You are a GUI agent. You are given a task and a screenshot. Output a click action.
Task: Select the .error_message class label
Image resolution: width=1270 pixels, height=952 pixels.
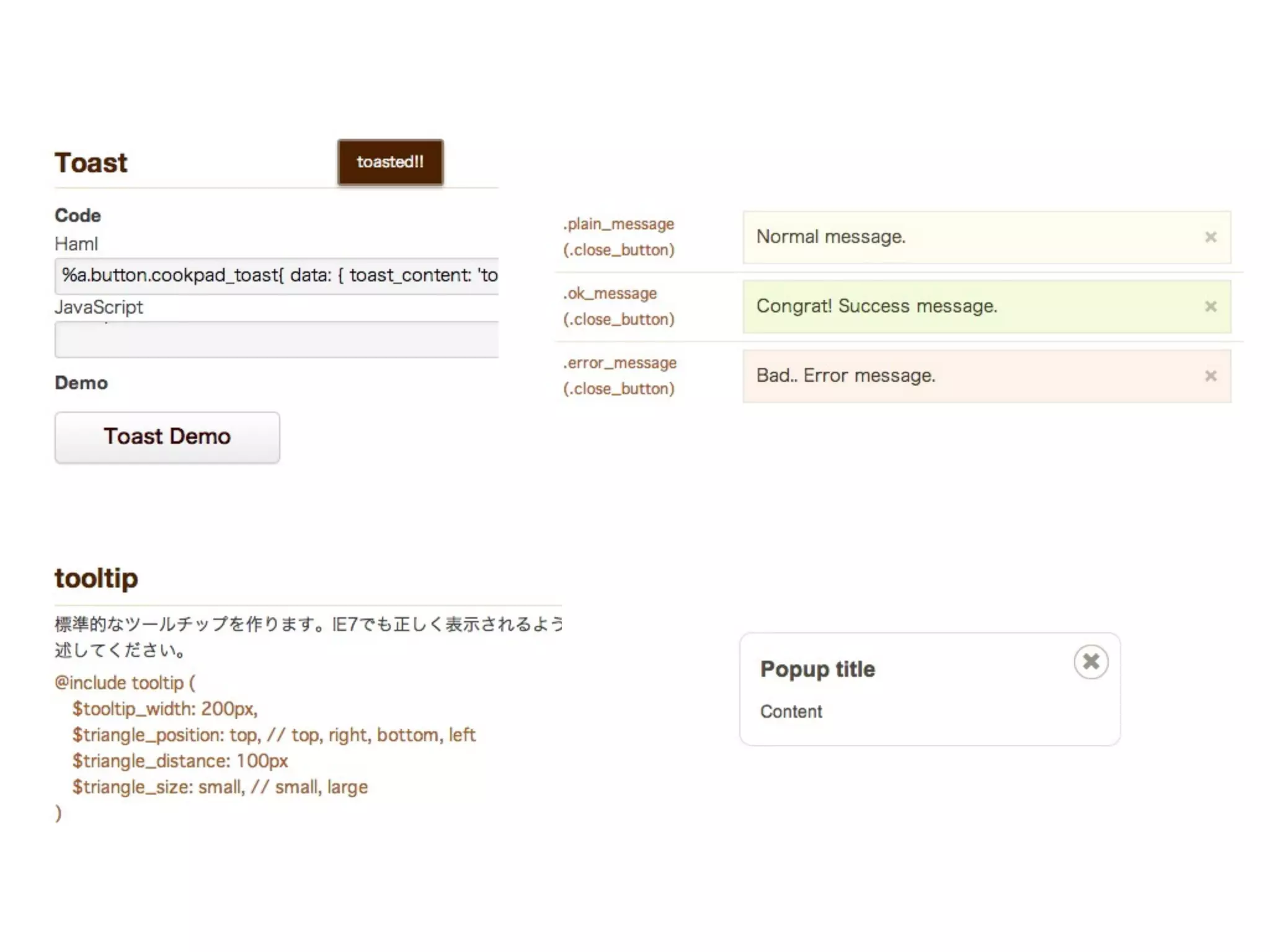click(x=619, y=363)
